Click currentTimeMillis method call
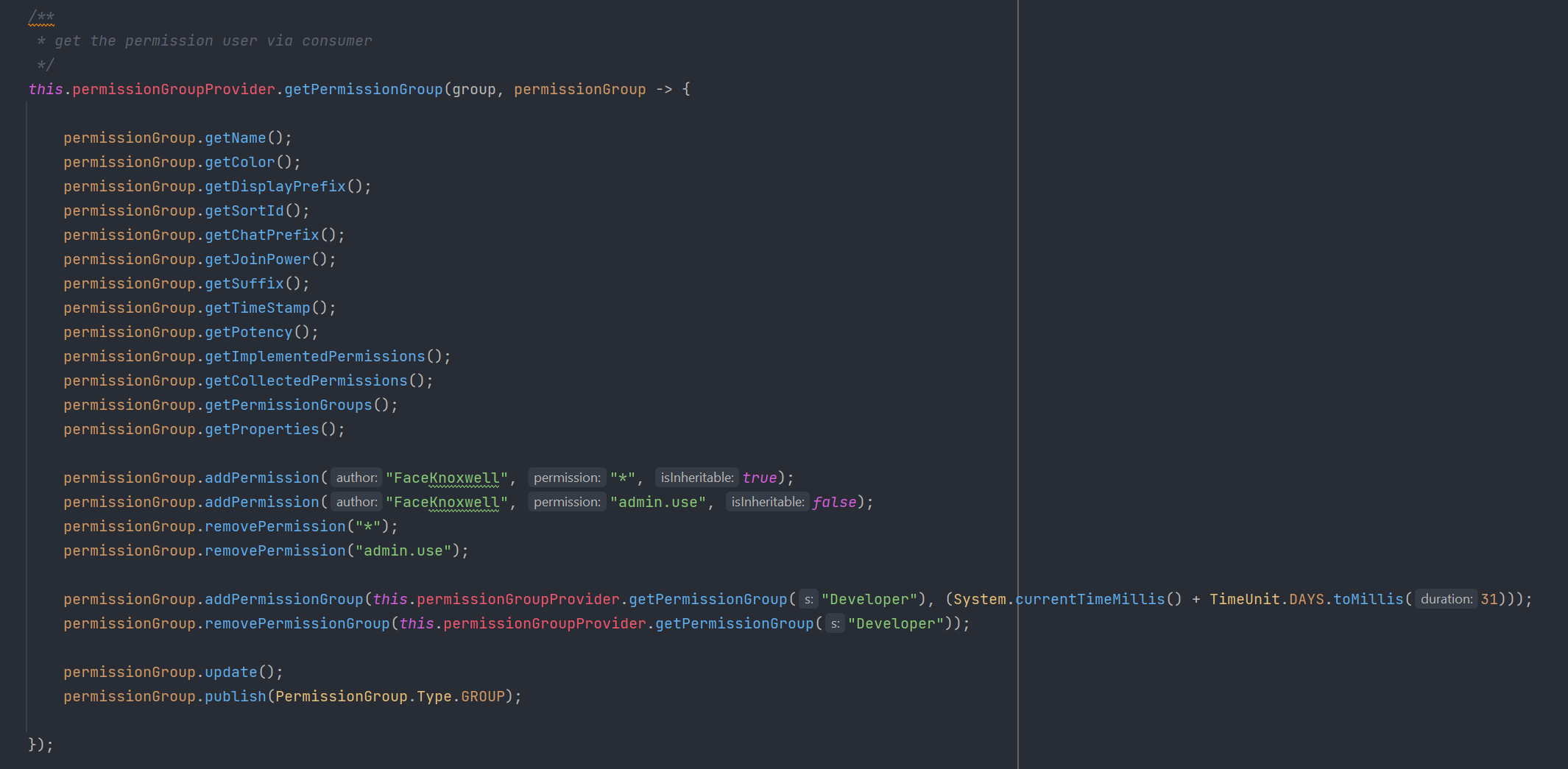 (x=1091, y=599)
